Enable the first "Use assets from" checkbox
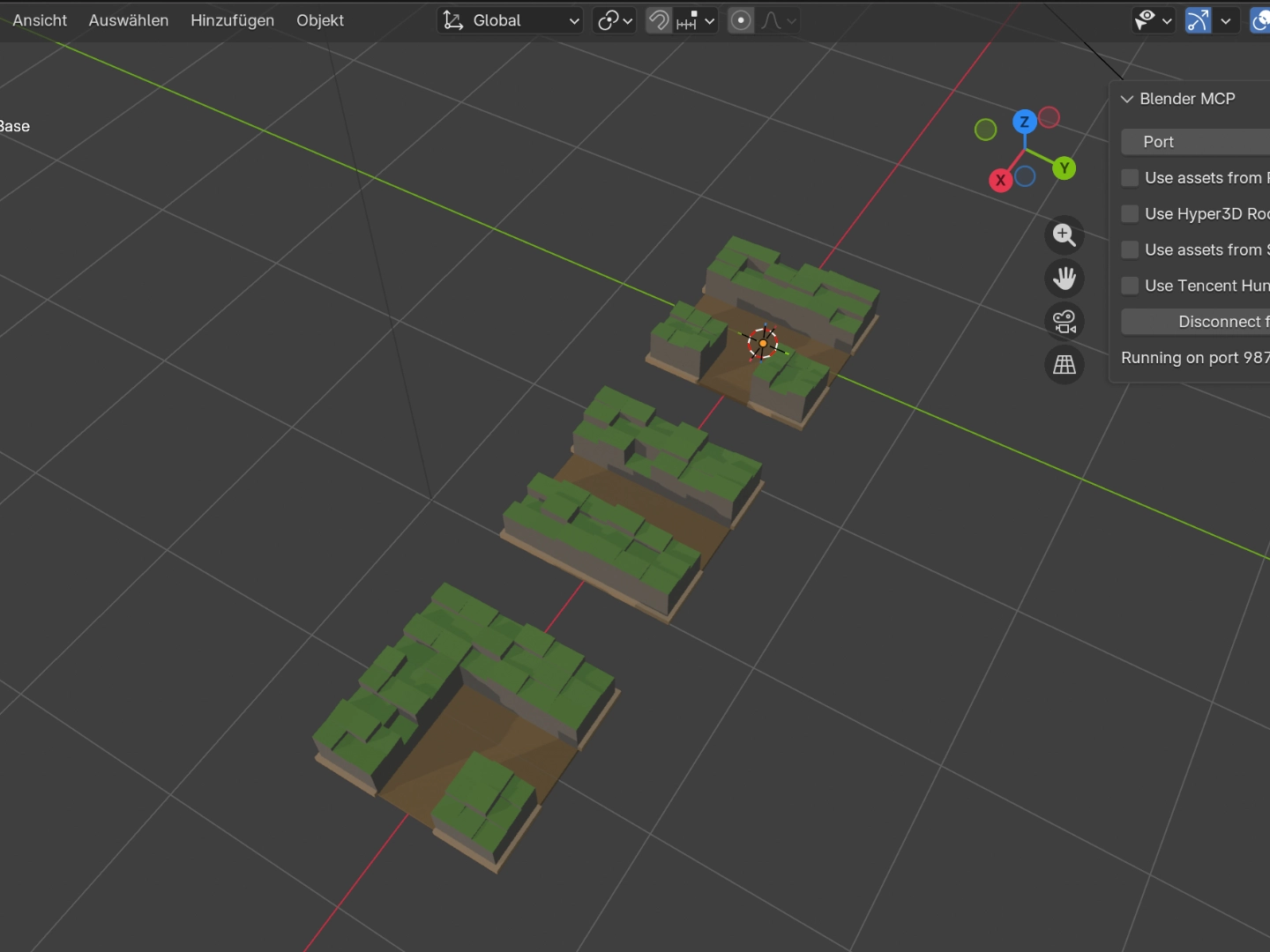Image resolution: width=1270 pixels, height=952 pixels. pos(1130,178)
